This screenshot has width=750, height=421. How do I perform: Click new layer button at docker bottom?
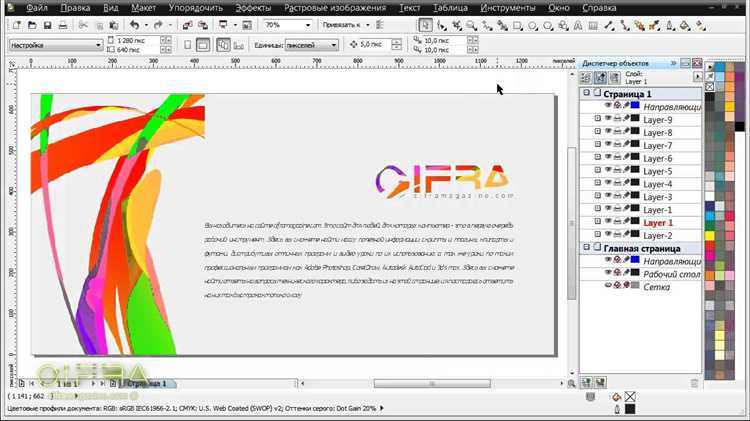pyautogui.click(x=586, y=382)
